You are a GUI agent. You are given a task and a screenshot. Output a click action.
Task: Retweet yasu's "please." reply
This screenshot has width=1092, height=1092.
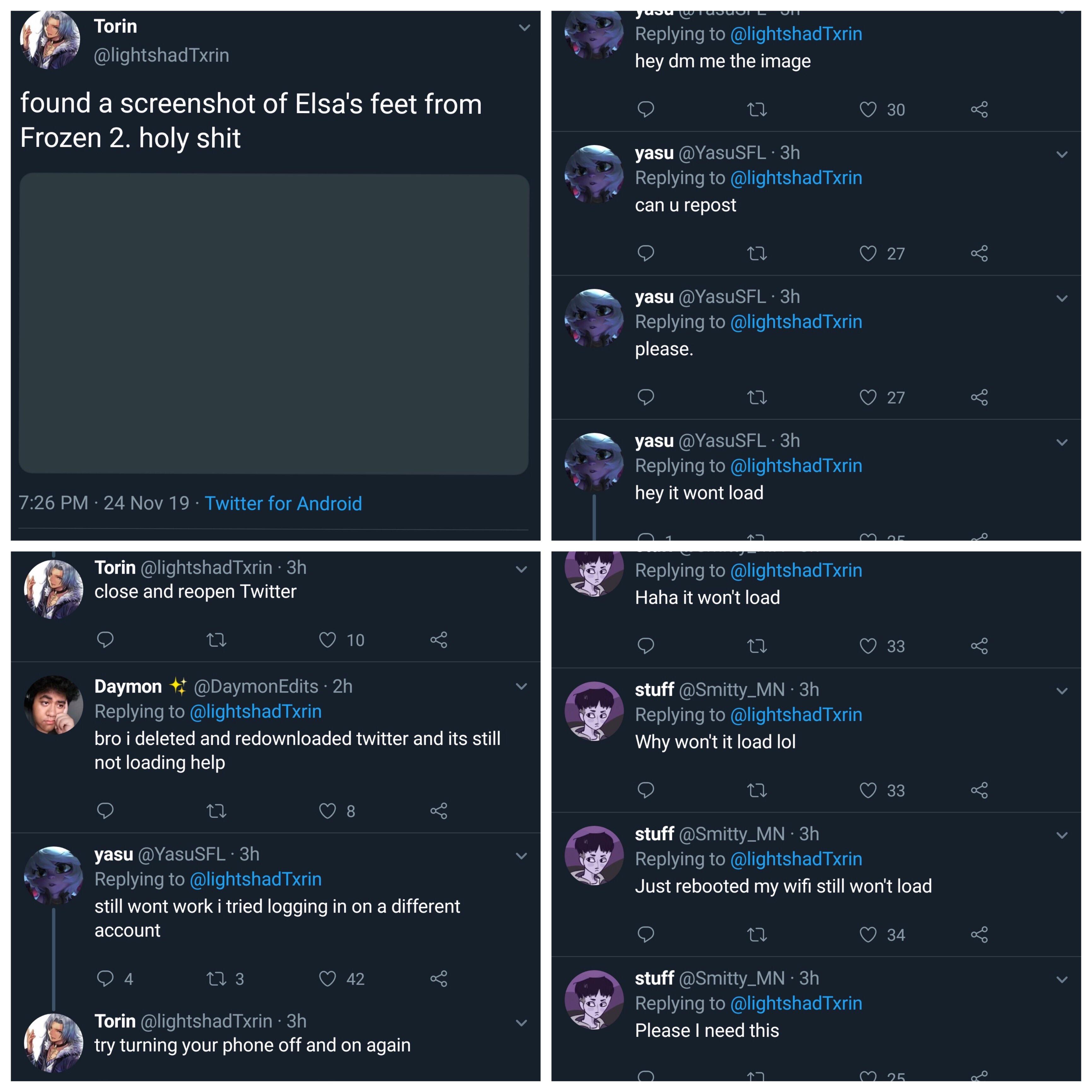click(757, 397)
